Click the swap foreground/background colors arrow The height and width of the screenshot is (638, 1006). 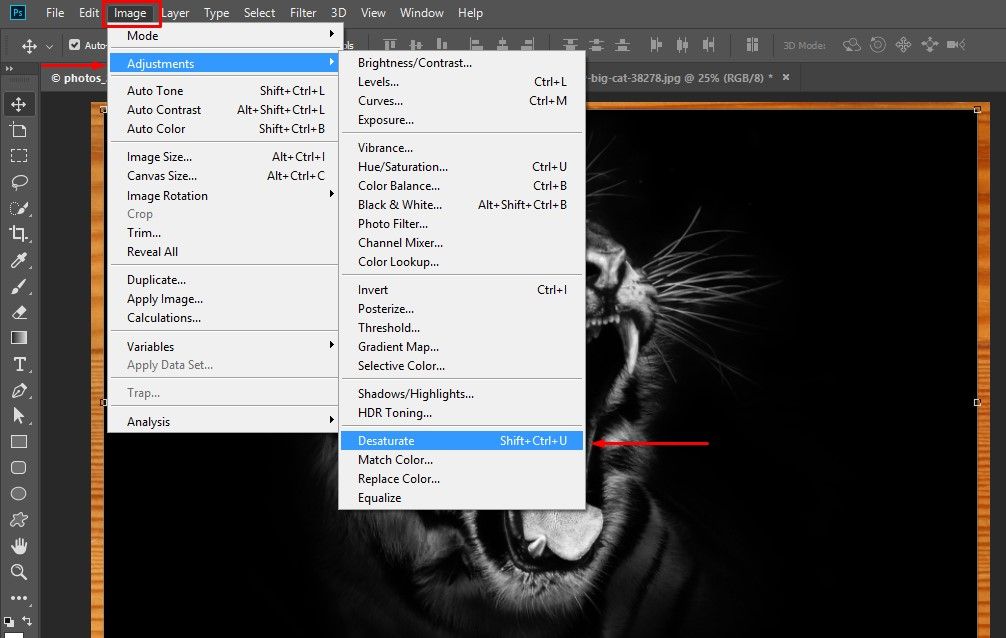27,621
